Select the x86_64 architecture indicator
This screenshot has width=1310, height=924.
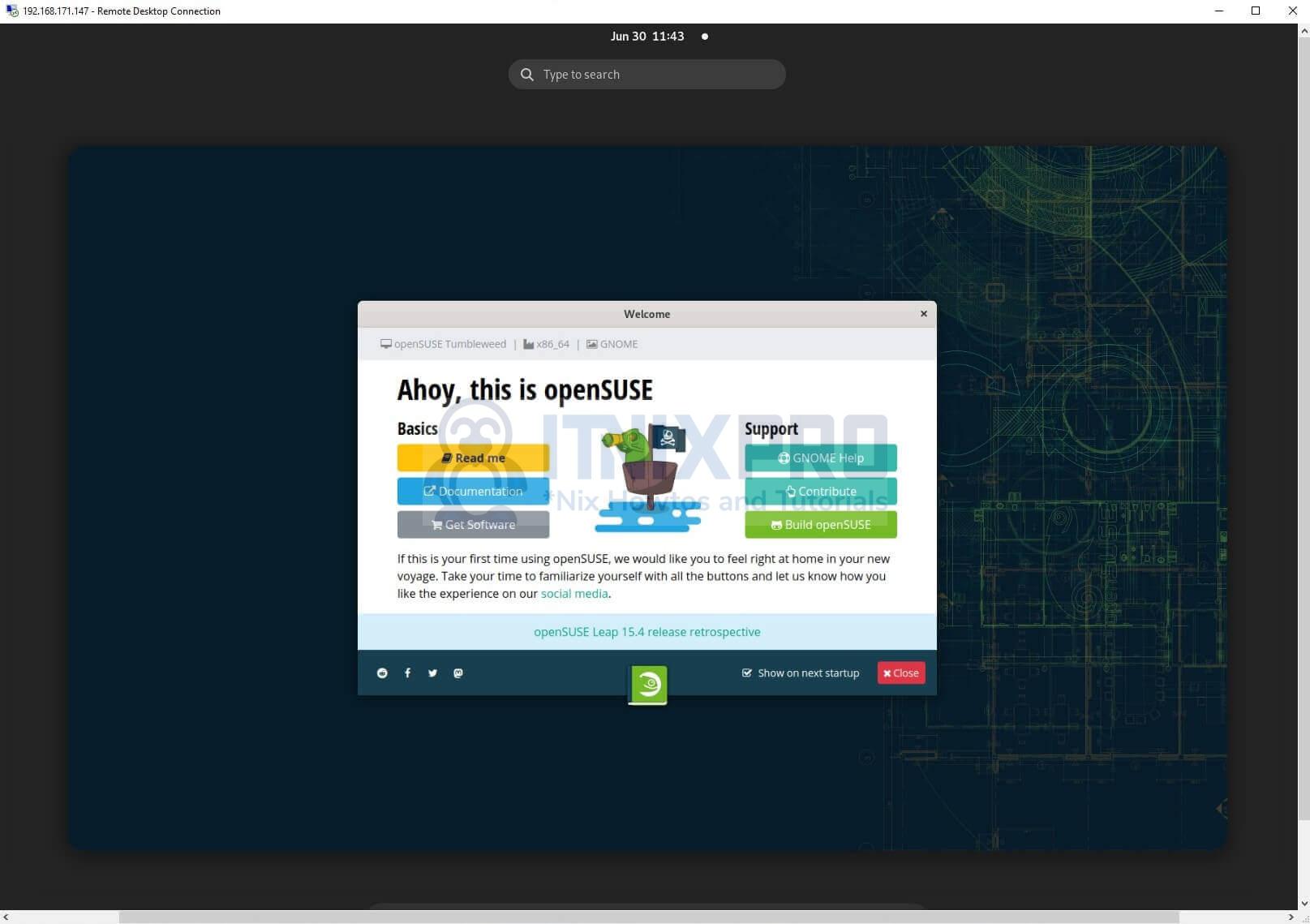tap(552, 344)
